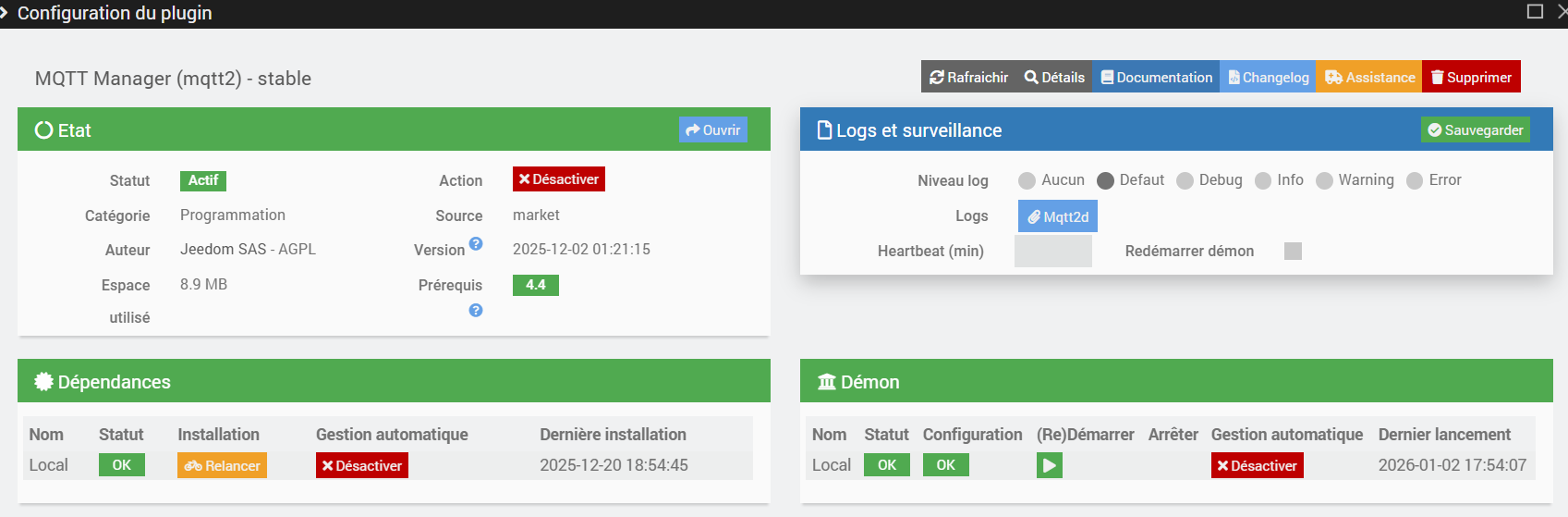The height and width of the screenshot is (517, 1568).
Task: Disable automatic daemon management via Désactiver
Action: 1257,465
